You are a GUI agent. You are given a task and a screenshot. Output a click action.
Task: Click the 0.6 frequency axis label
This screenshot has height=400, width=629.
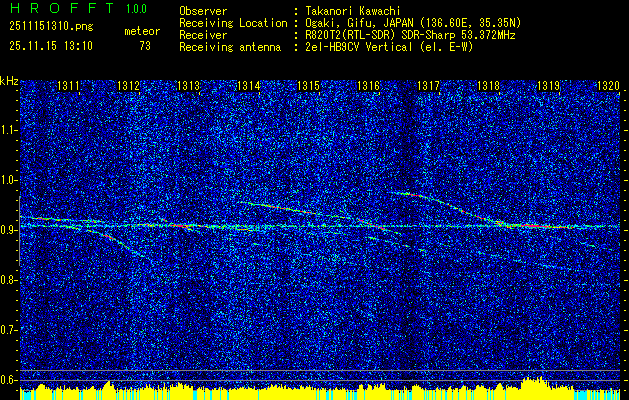click(9, 380)
